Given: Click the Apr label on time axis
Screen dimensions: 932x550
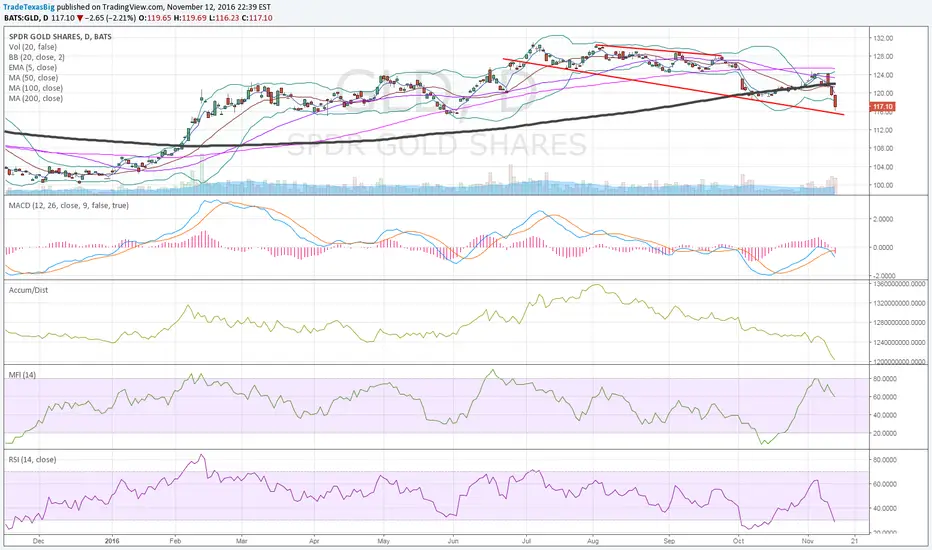Looking at the screenshot, I should [314, 541].
